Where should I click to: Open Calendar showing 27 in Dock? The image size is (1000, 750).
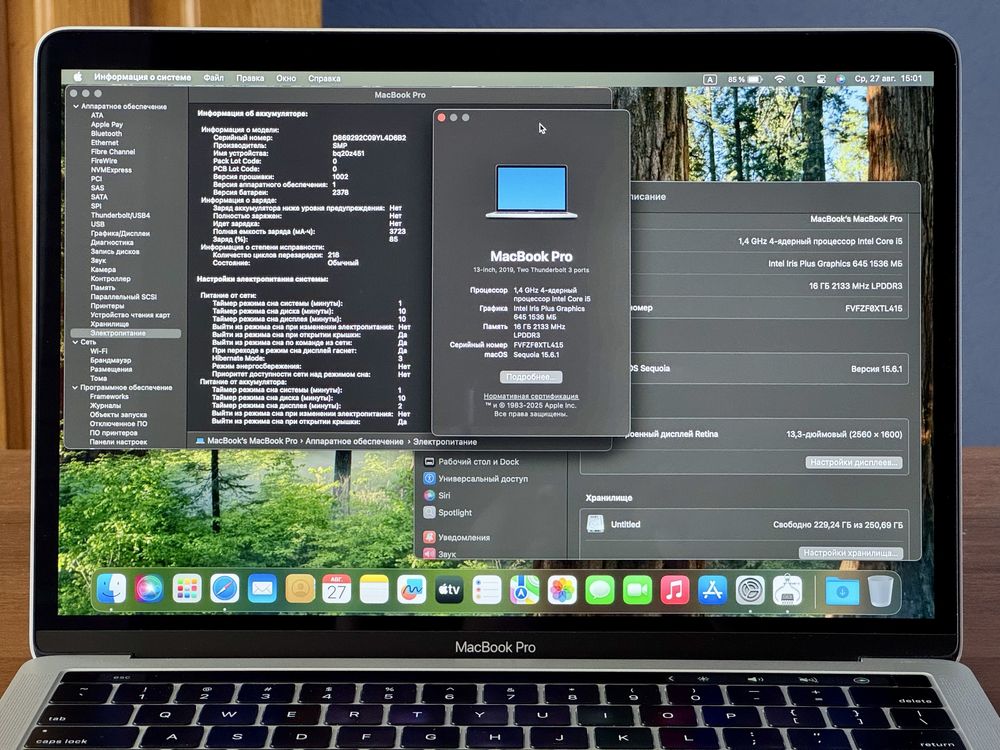point(337,589)
